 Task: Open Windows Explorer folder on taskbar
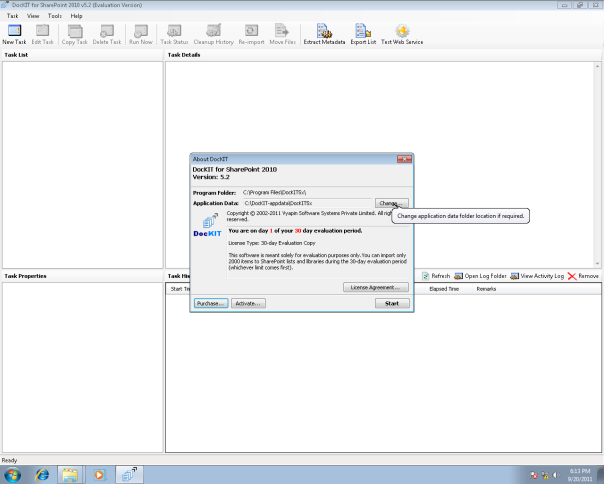click(70, 474)
